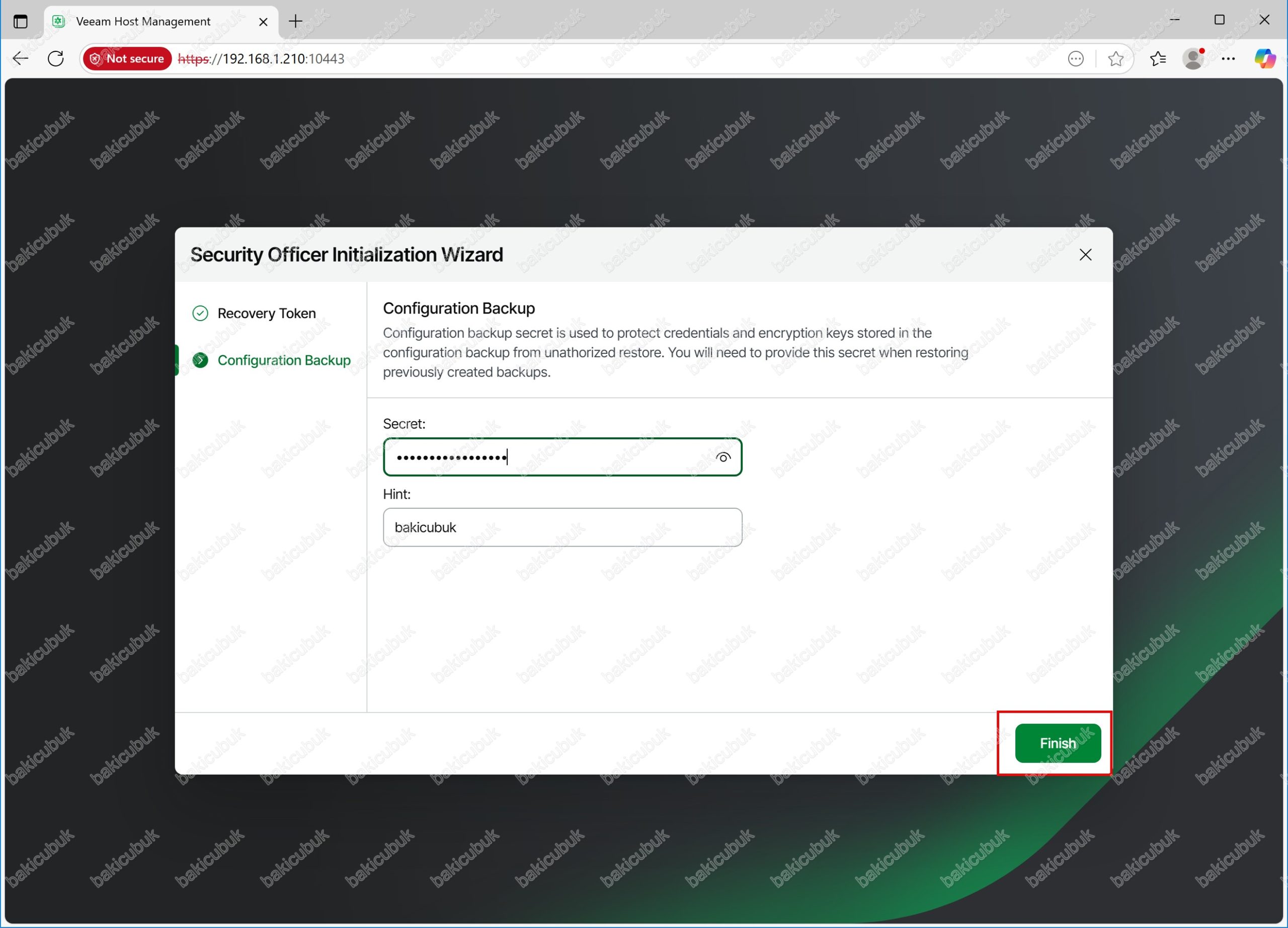Image resolution: width=1288 pixels, height=928 pixels.
Task: Open the Copilot icon
Action: [x=1265, y=58]
